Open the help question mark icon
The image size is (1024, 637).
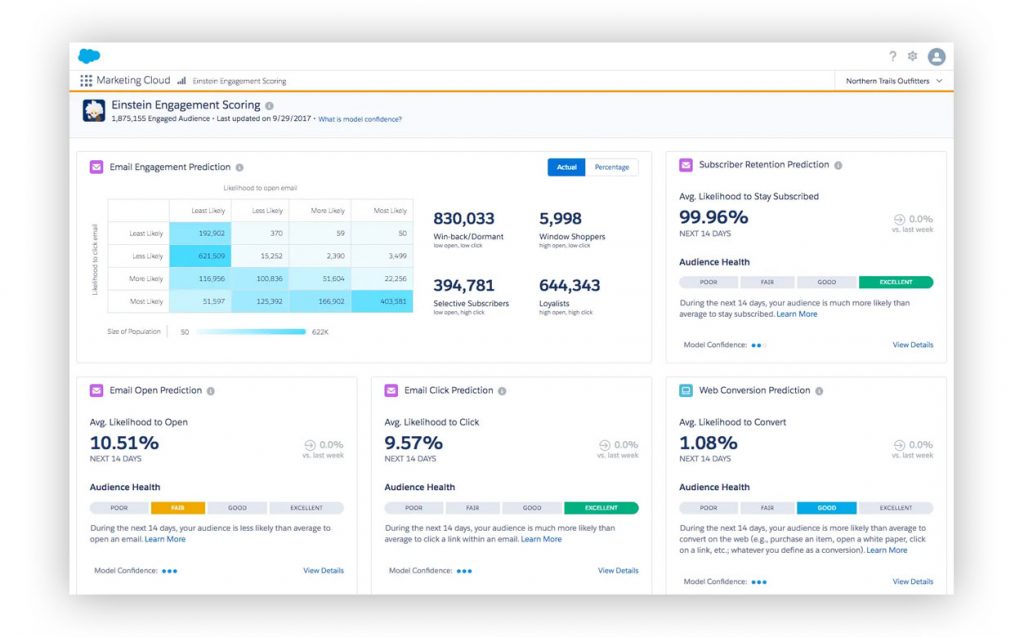(893, 56)
